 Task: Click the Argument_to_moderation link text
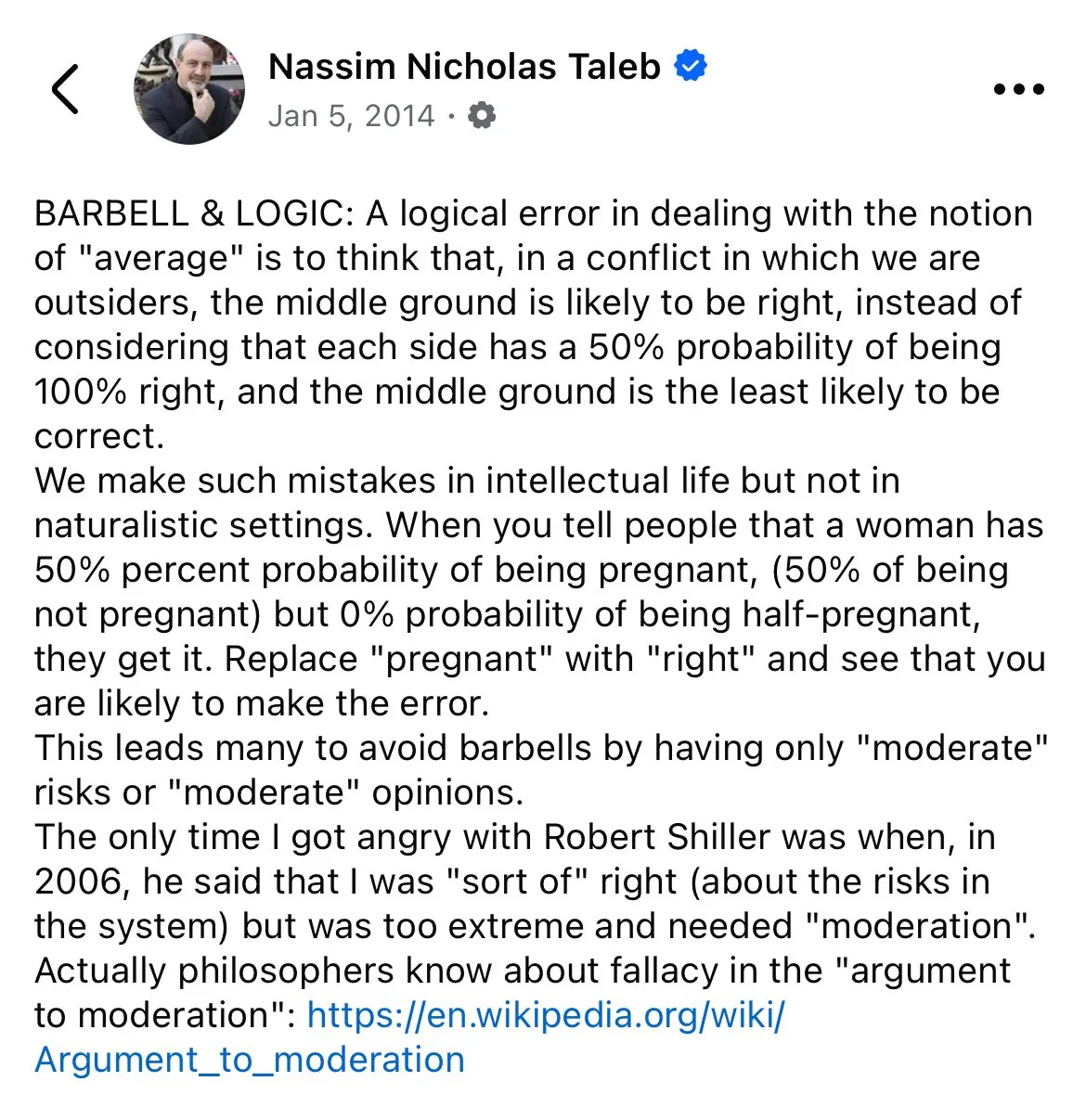click(x=250, y=1060)
